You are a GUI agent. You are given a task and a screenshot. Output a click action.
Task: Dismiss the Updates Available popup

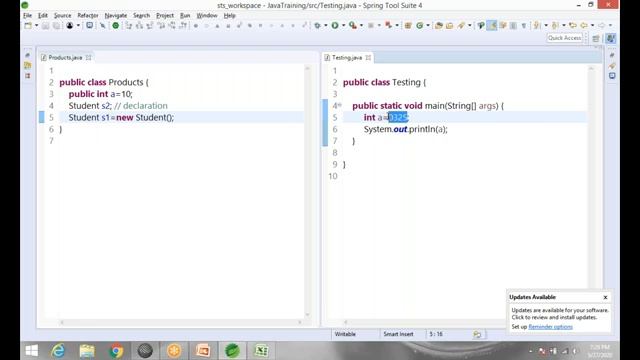tap(605, 297)
